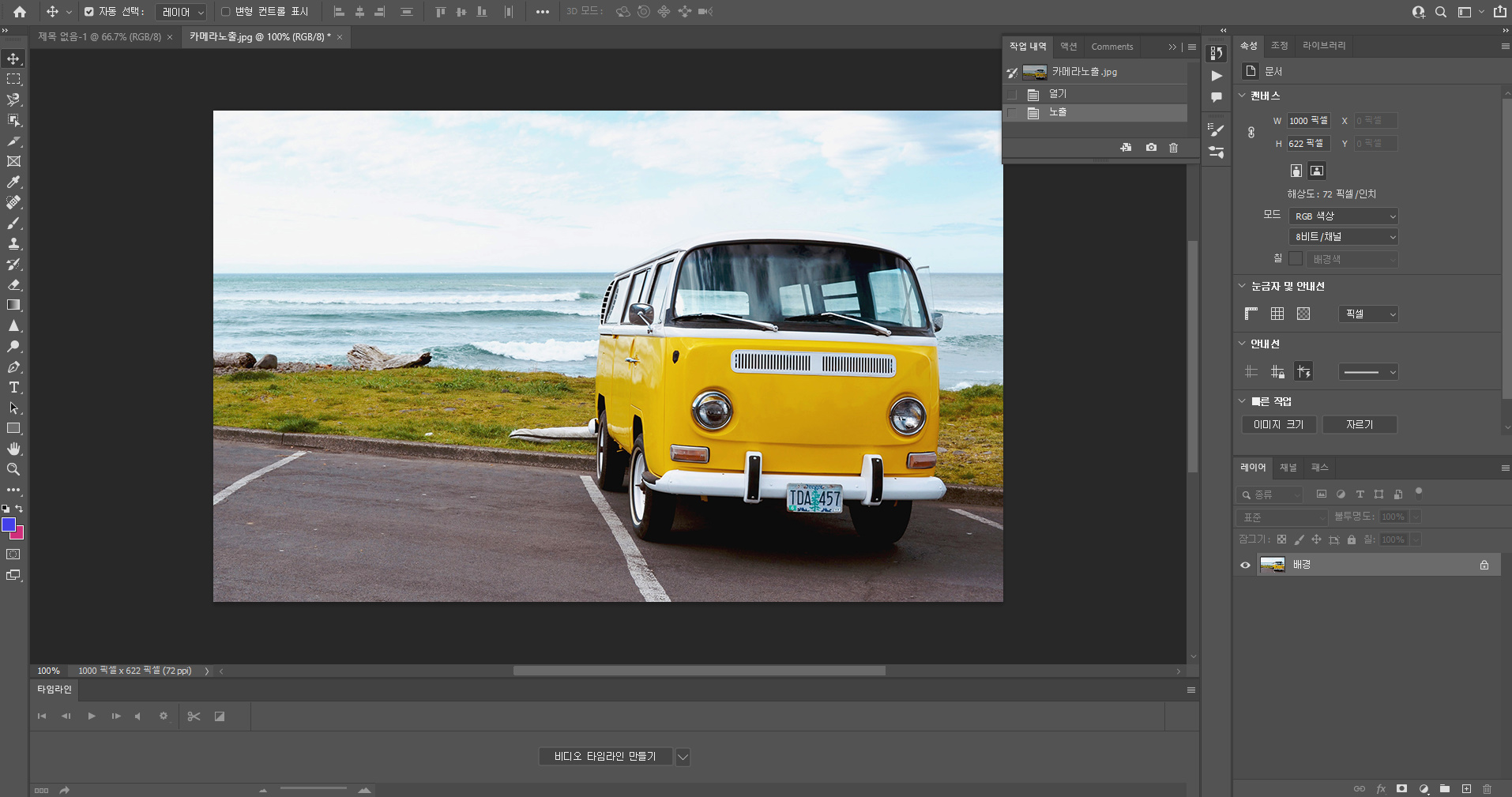Image resolution: width=1512 pixels, height=797 pixels.
Task: Click the 이미지 크기 button
Action: pyautogui.click(x=1279, y=424)
